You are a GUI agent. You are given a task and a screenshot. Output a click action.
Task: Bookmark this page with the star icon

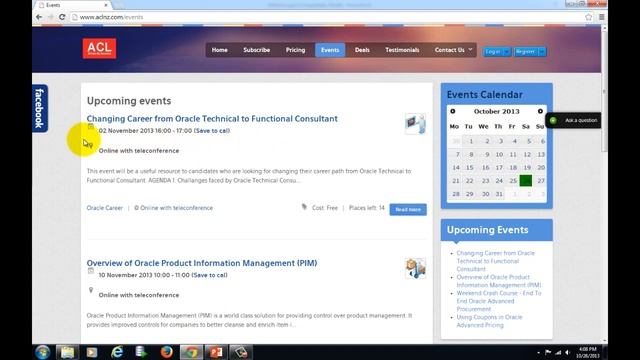tap(588, 17)
